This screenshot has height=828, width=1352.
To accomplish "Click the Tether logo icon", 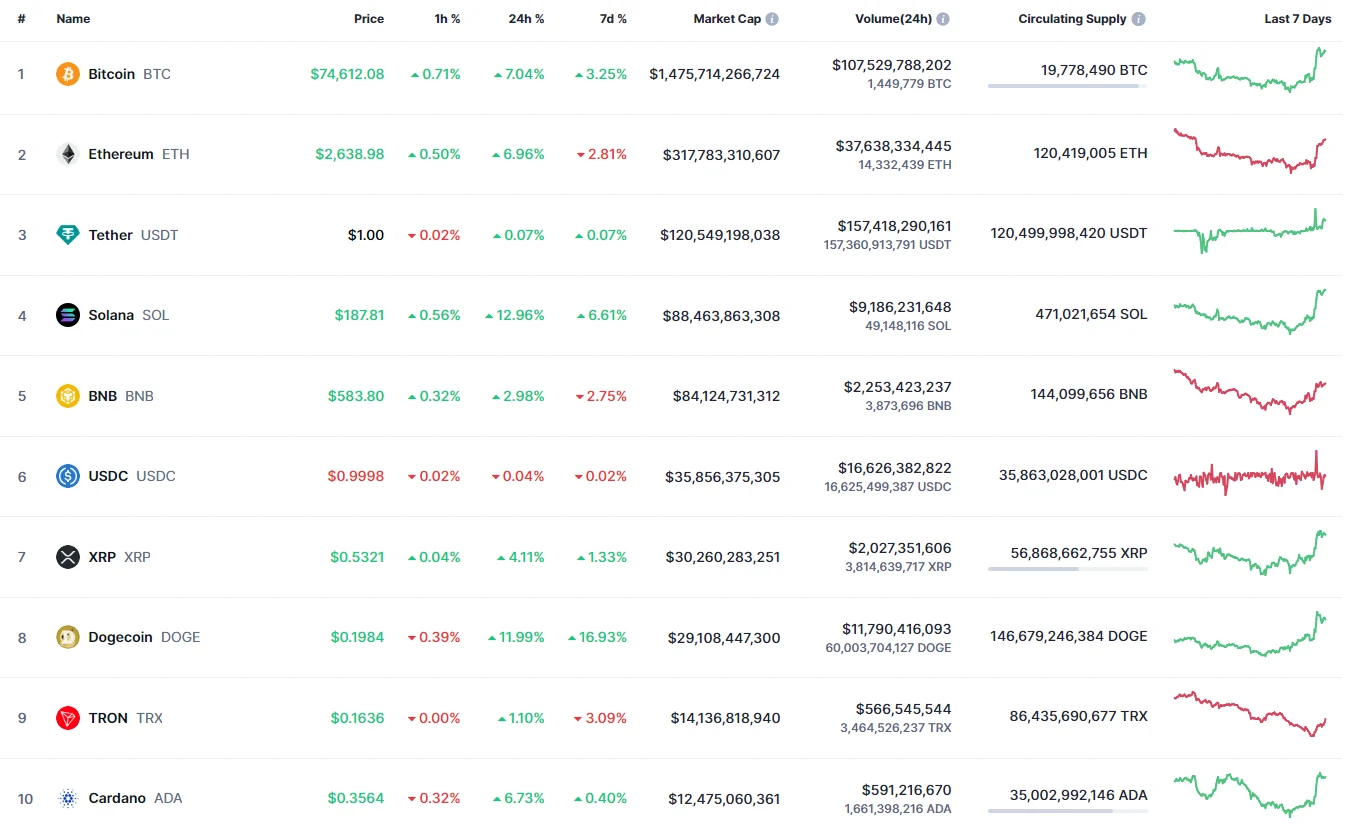I will click(x=68, y=235).
